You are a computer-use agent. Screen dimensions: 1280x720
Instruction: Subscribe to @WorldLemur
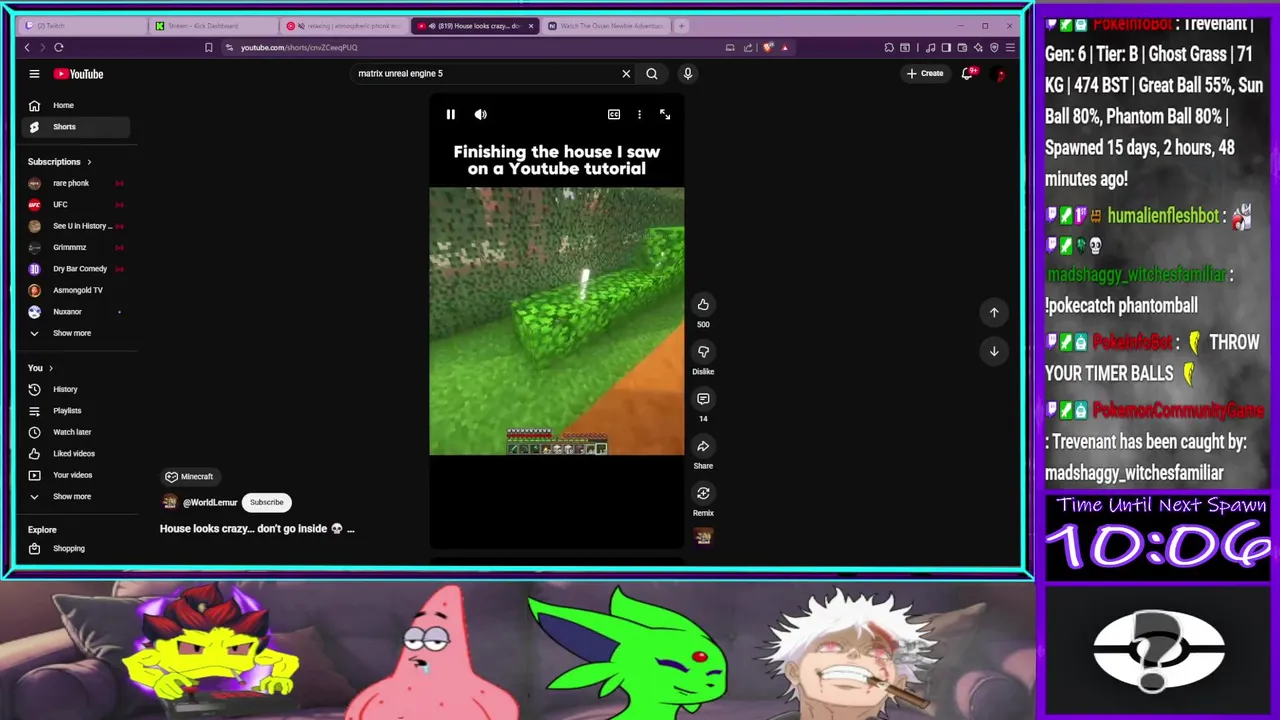[x=267, y=503]
